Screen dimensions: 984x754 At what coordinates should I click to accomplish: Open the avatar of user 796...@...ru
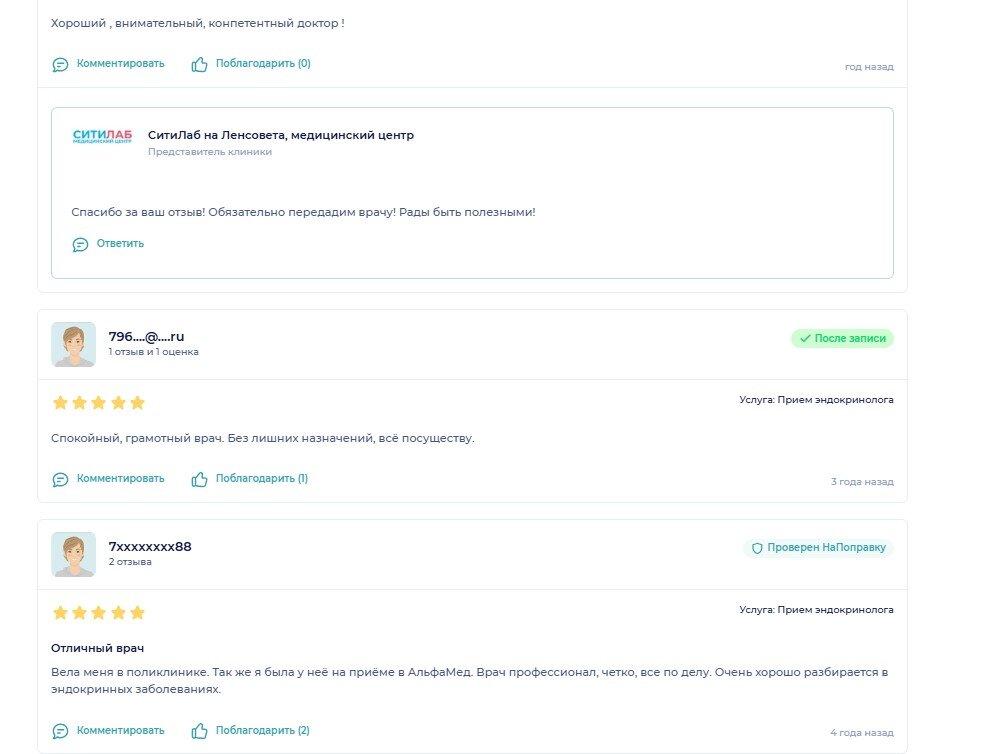[73, 345]
